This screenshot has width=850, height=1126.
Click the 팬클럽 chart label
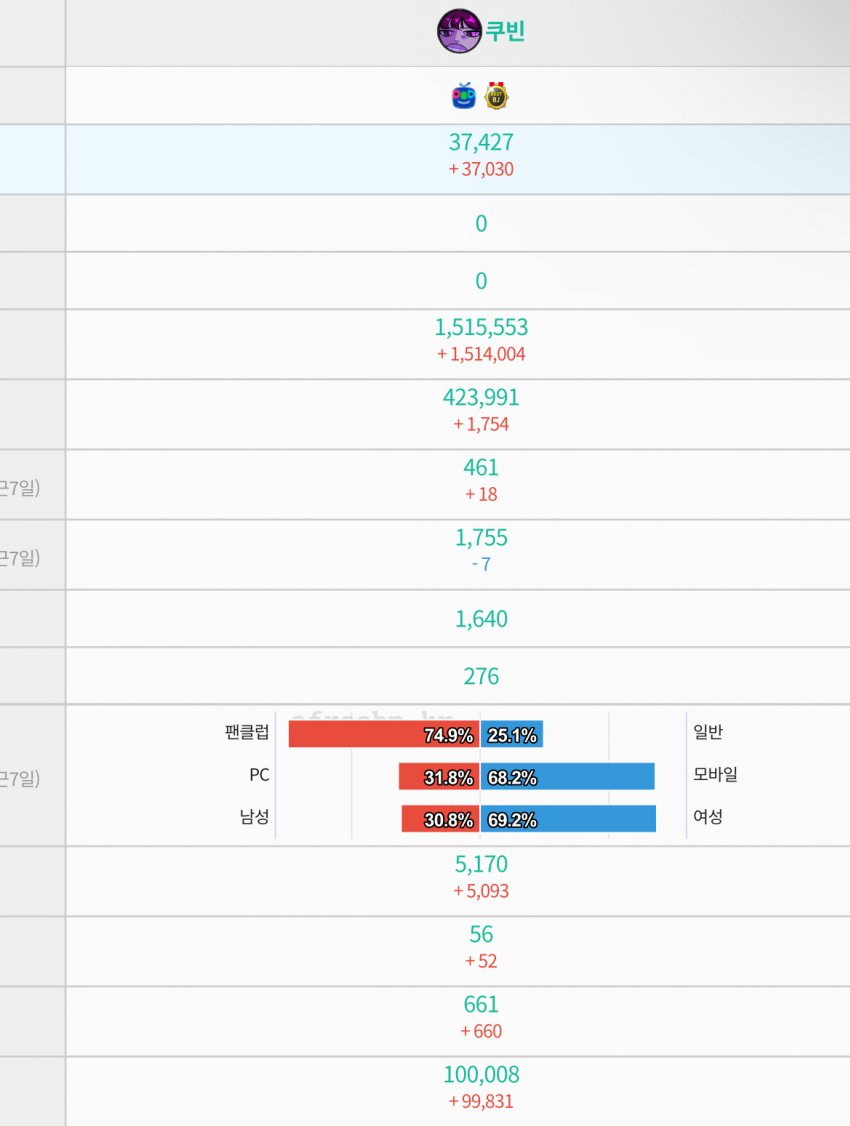tap(247, 732)
